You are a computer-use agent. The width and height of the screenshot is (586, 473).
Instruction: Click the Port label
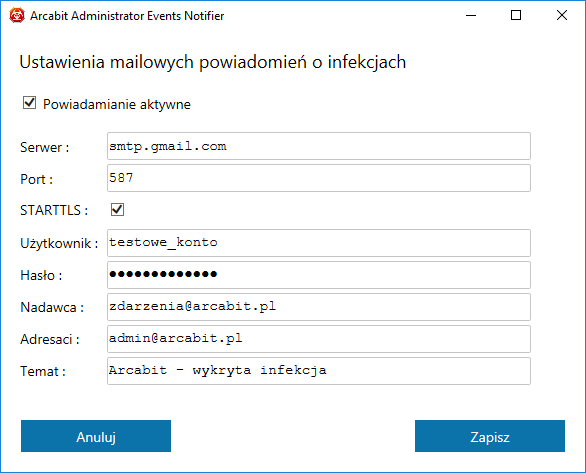(x=36, y=179)
